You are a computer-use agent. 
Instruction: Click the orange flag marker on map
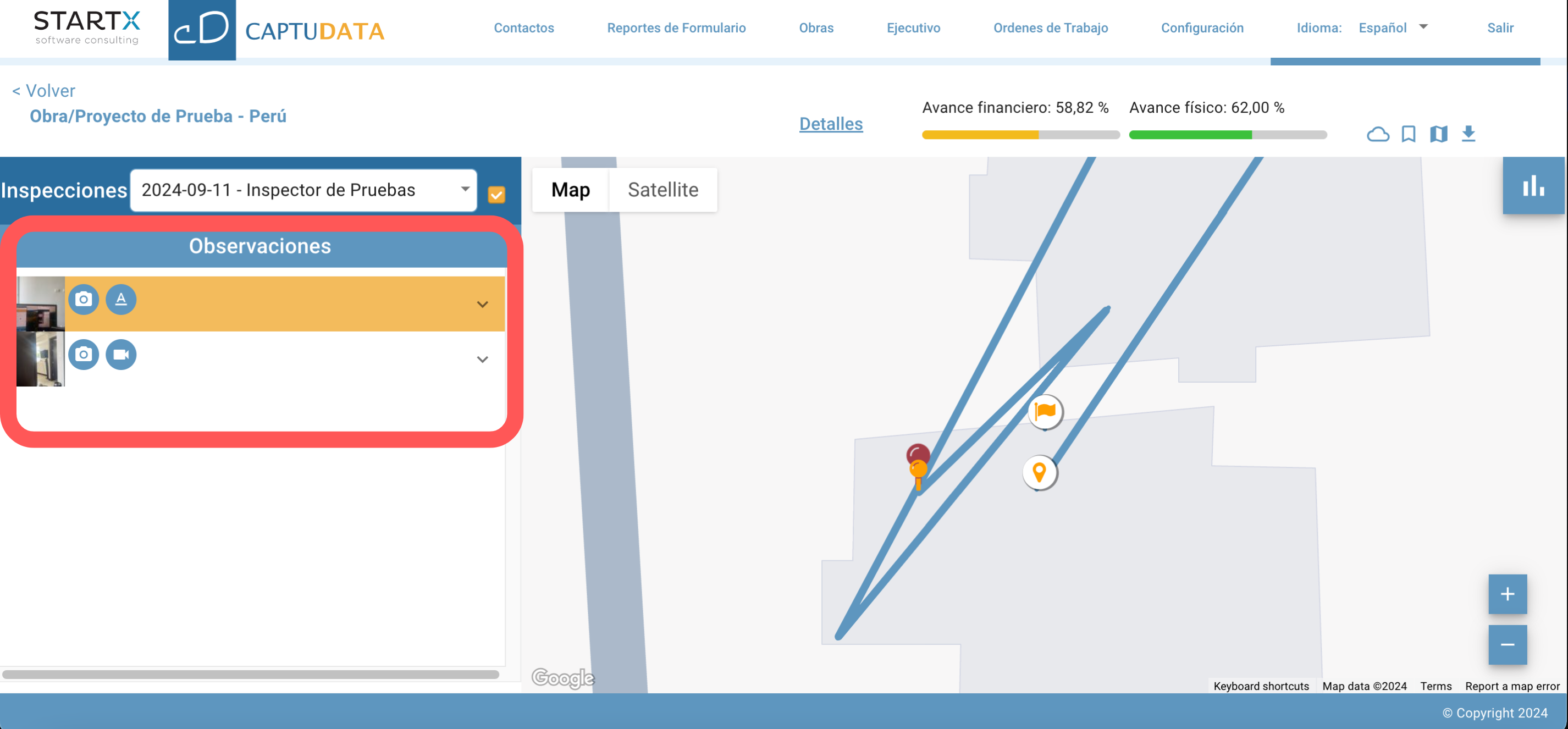coord(1045,411)
